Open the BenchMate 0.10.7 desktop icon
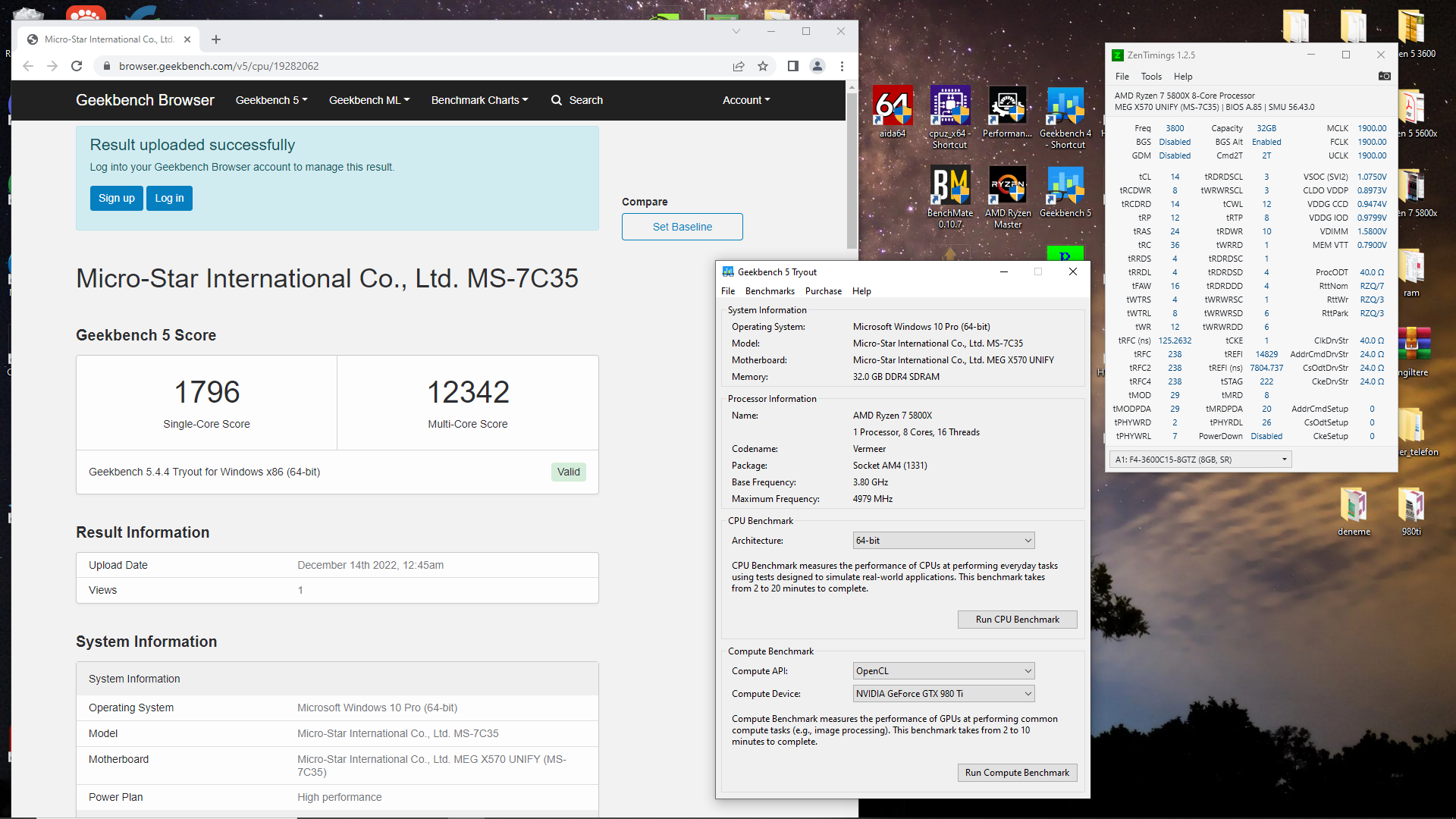 pyautogui.click(x=950, y=196)
